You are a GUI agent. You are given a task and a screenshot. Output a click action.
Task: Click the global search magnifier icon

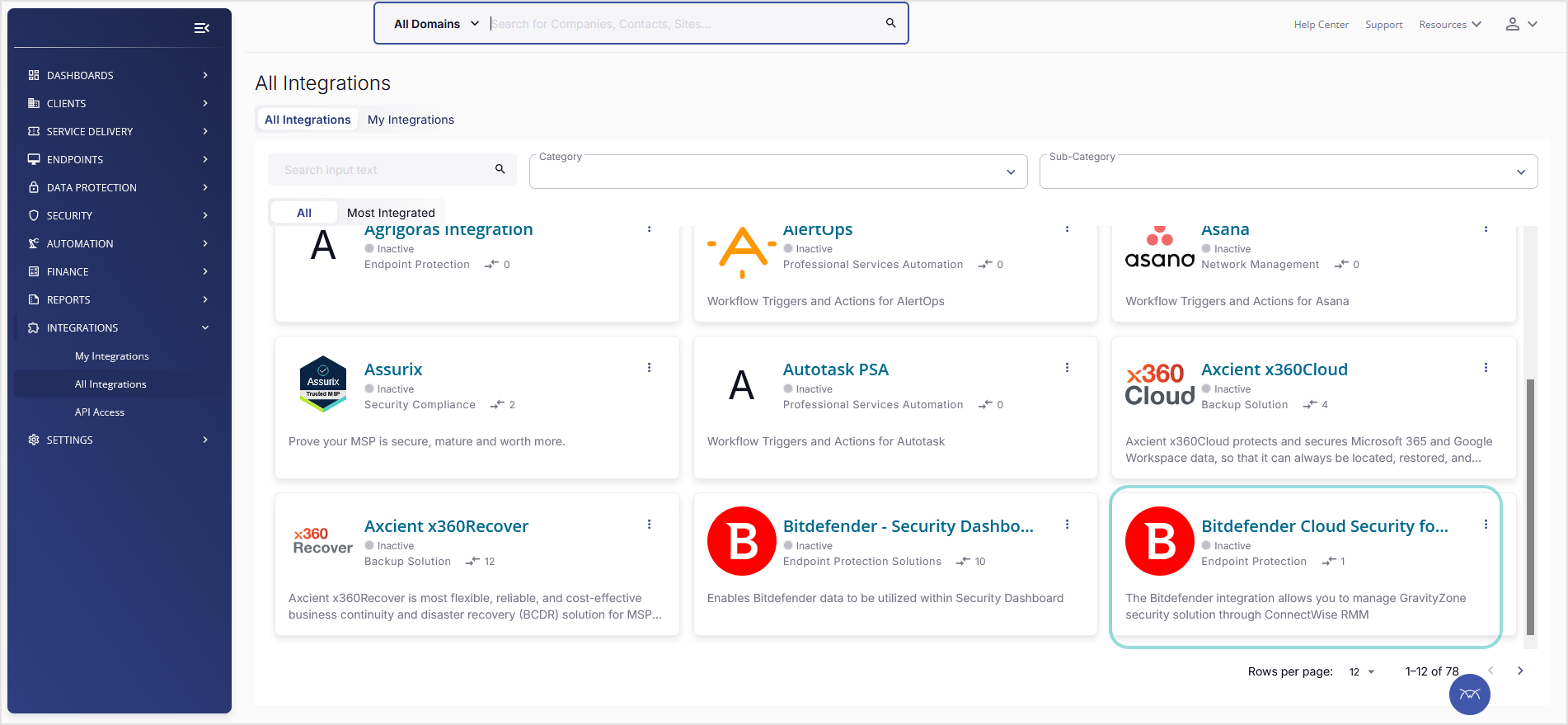891,23
